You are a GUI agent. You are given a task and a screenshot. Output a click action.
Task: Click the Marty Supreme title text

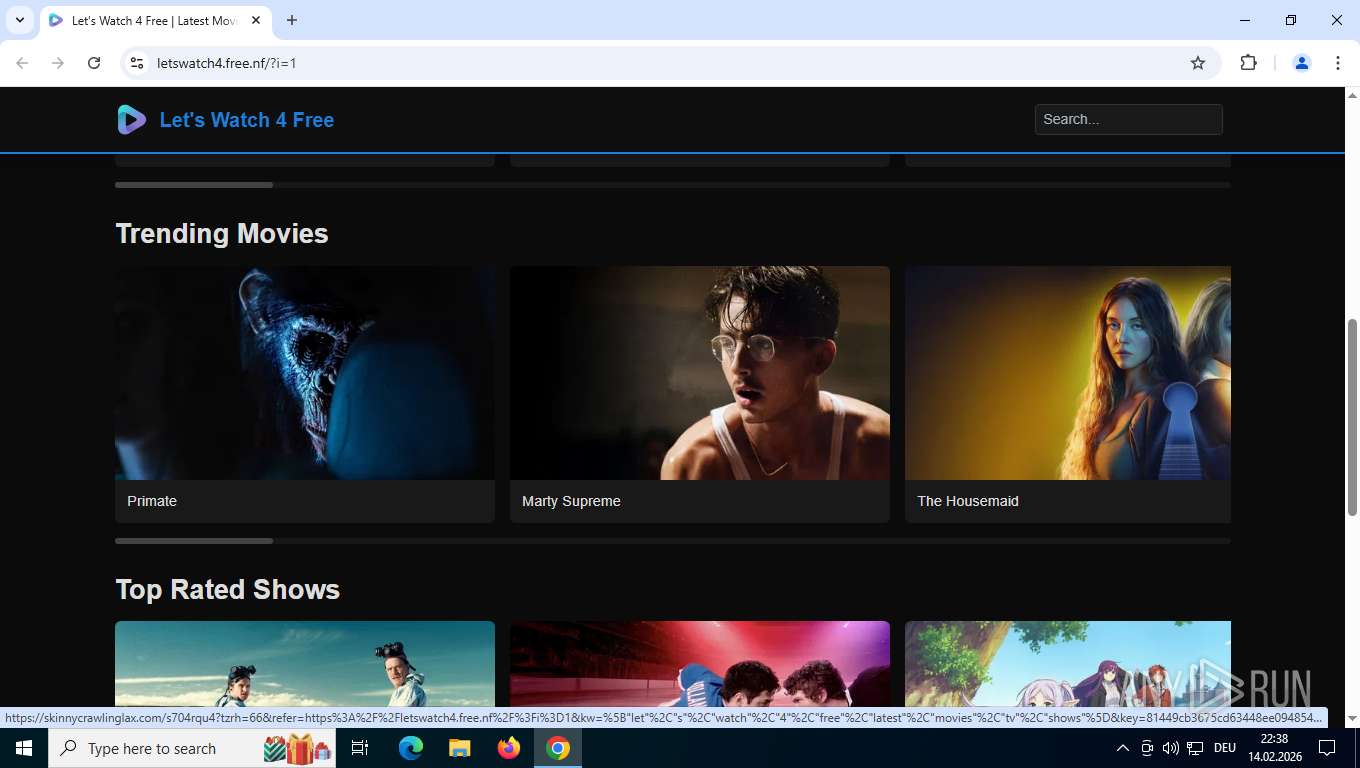click(x=571, y=501)
